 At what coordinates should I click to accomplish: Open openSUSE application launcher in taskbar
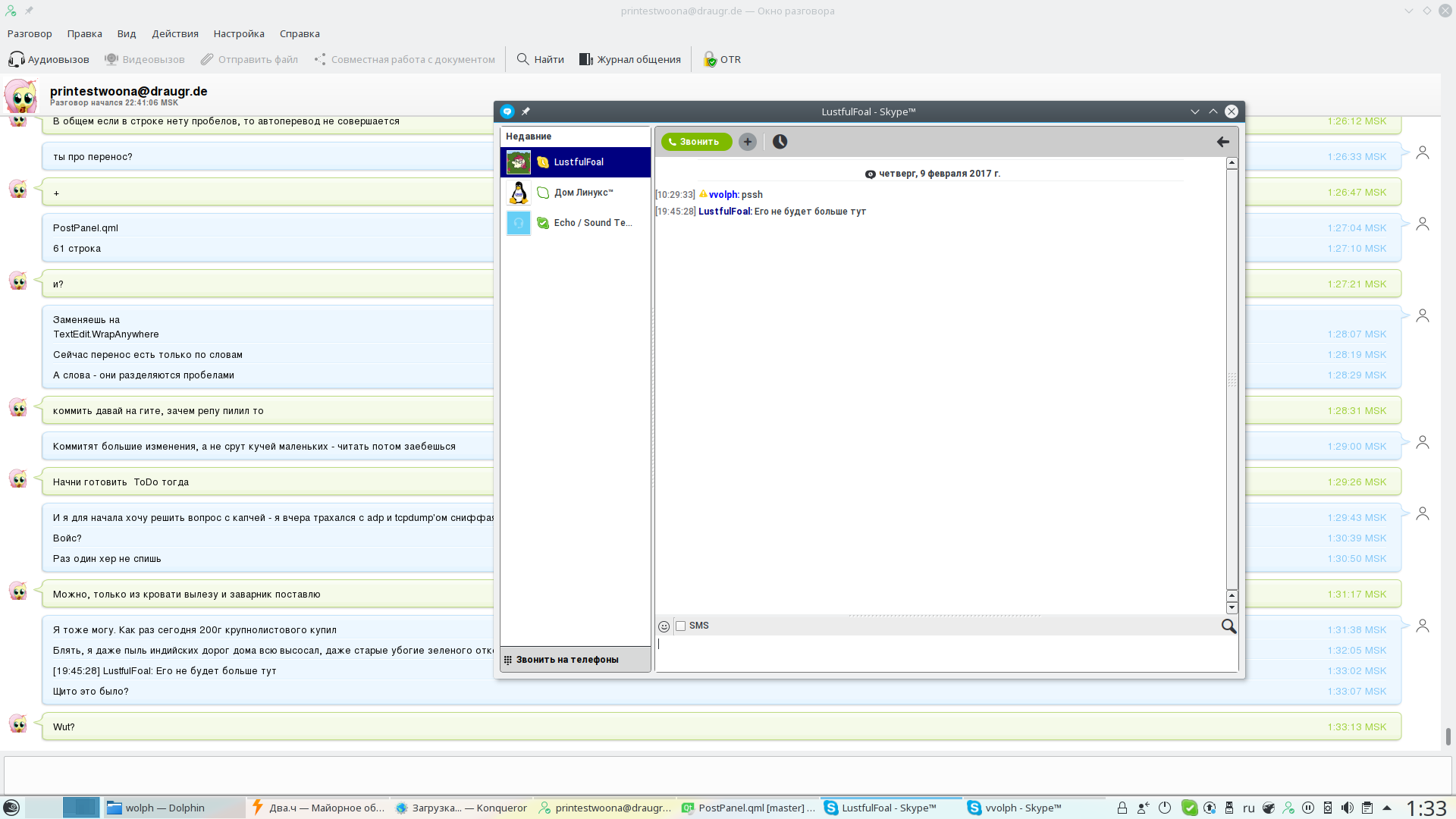click(11, 808)
